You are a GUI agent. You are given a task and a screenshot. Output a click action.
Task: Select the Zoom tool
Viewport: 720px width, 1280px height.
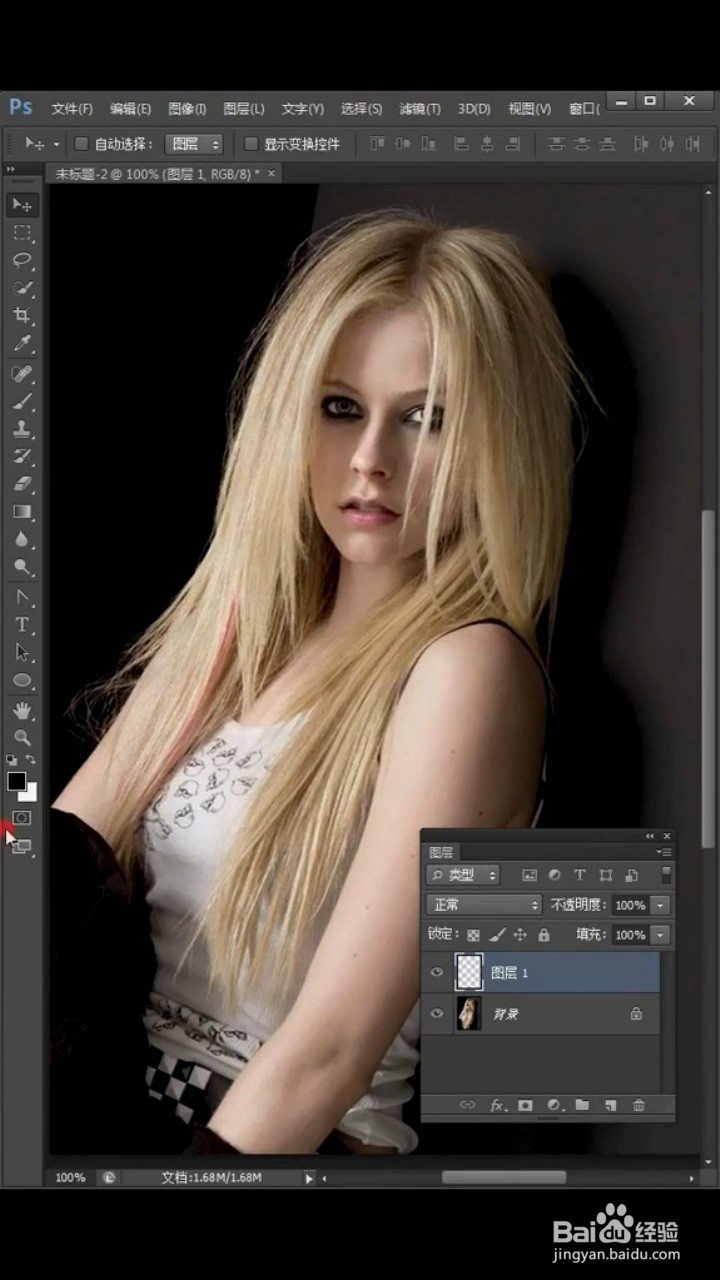coord(22,738)
